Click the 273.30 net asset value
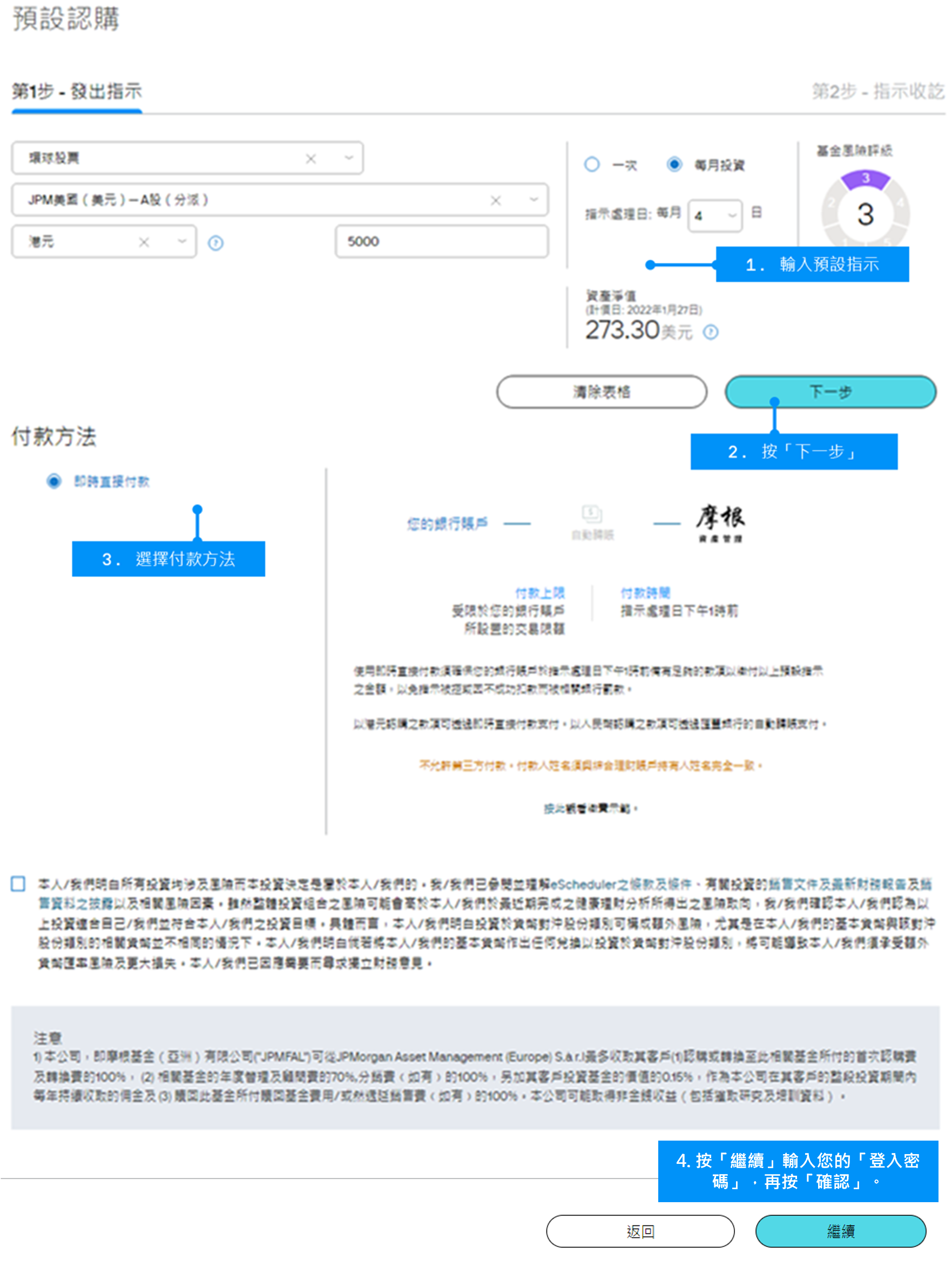 (622, 331)
